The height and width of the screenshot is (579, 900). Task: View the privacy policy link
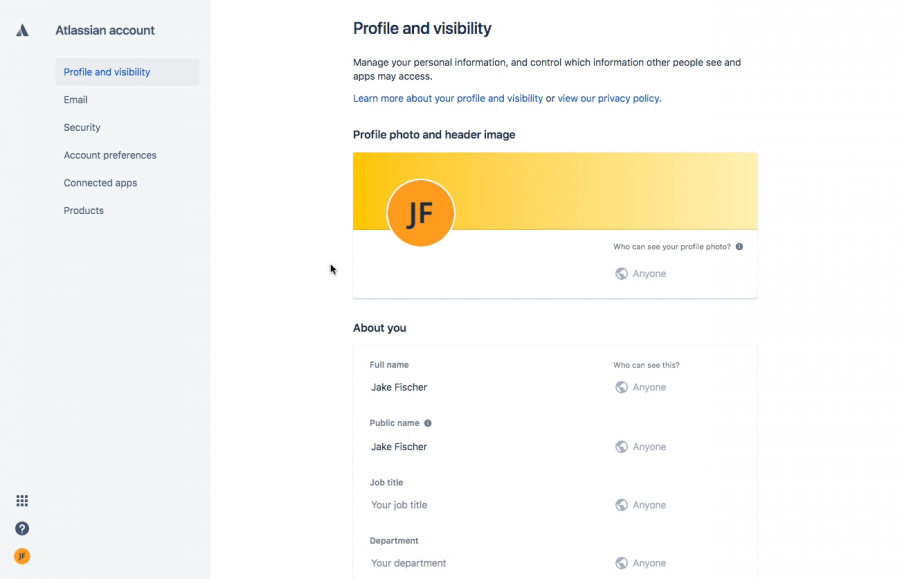608,98
